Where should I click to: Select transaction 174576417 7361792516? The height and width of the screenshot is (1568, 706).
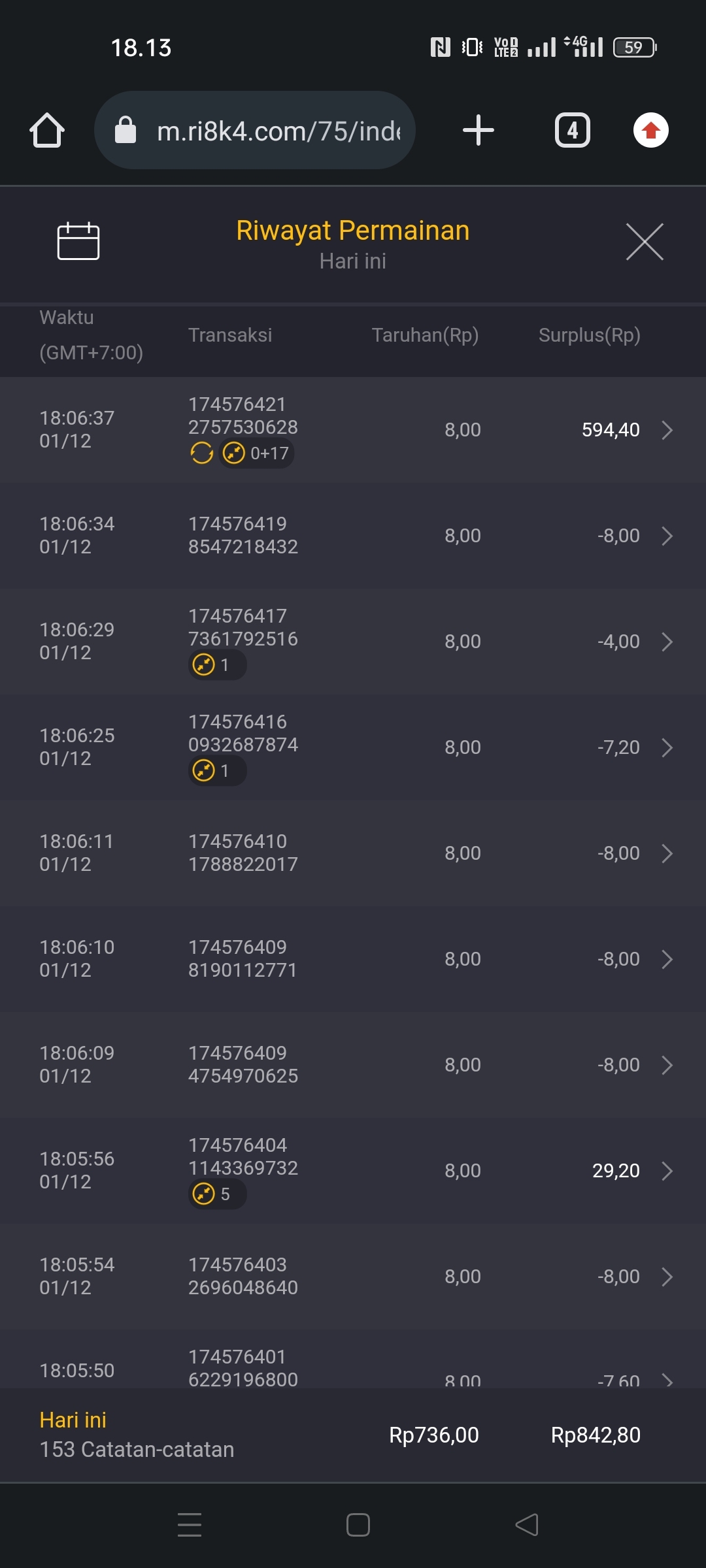coord(243,627)
